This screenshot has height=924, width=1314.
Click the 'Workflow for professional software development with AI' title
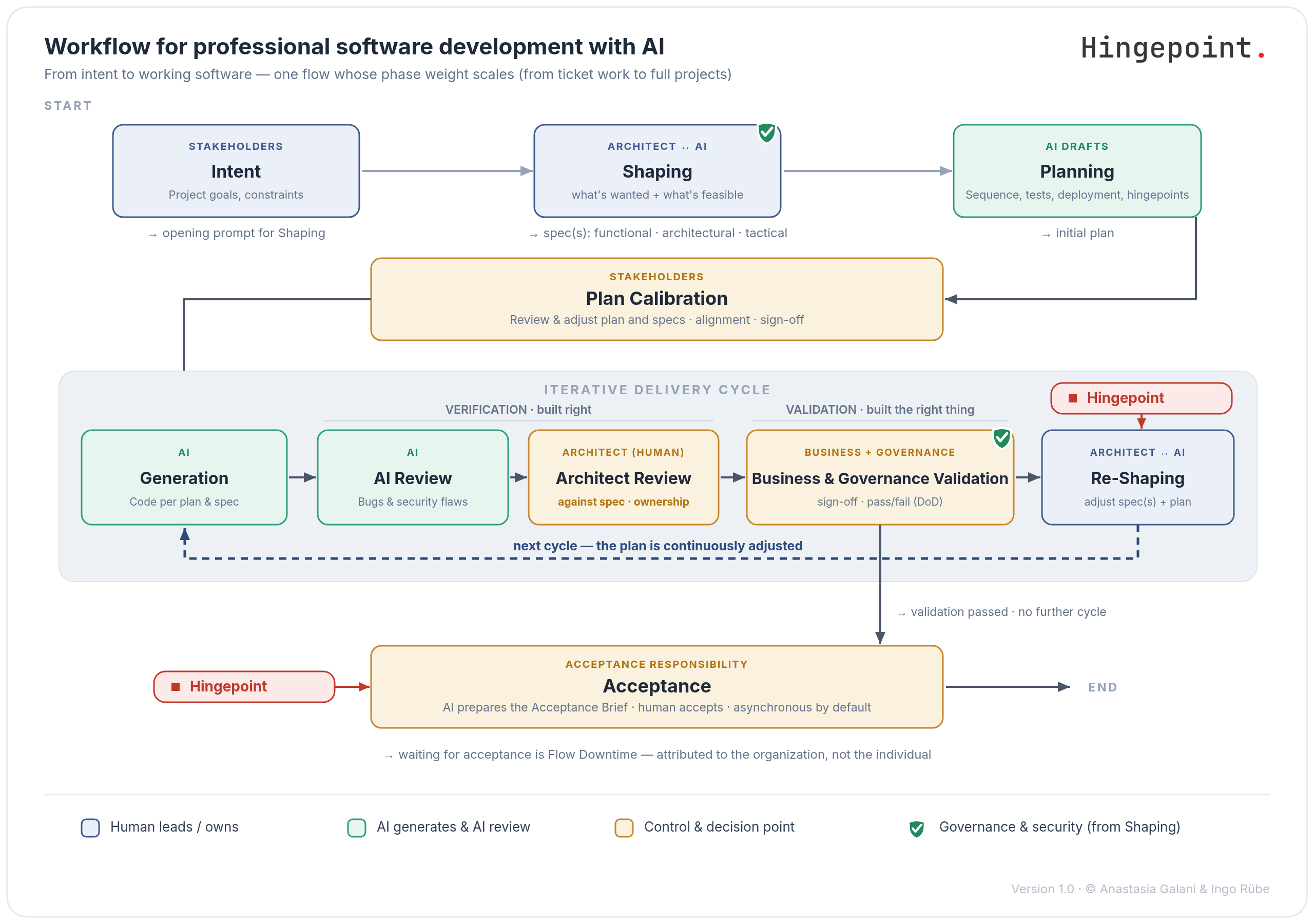354,47
